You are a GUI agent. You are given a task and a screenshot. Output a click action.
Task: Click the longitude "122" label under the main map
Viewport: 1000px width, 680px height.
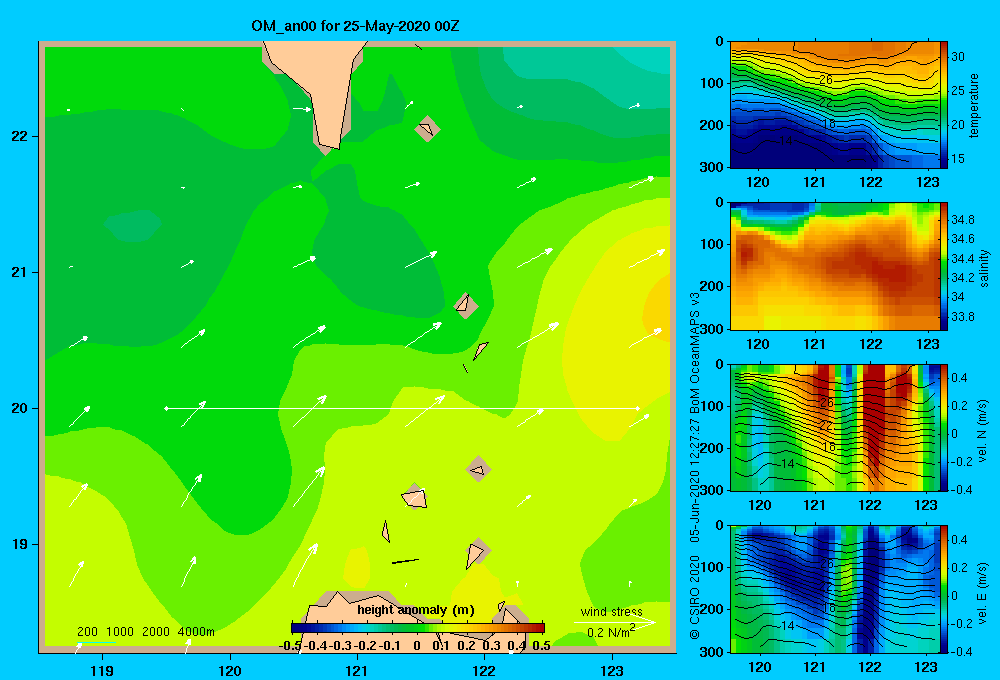pyautogui.click(x=484, y=670)
